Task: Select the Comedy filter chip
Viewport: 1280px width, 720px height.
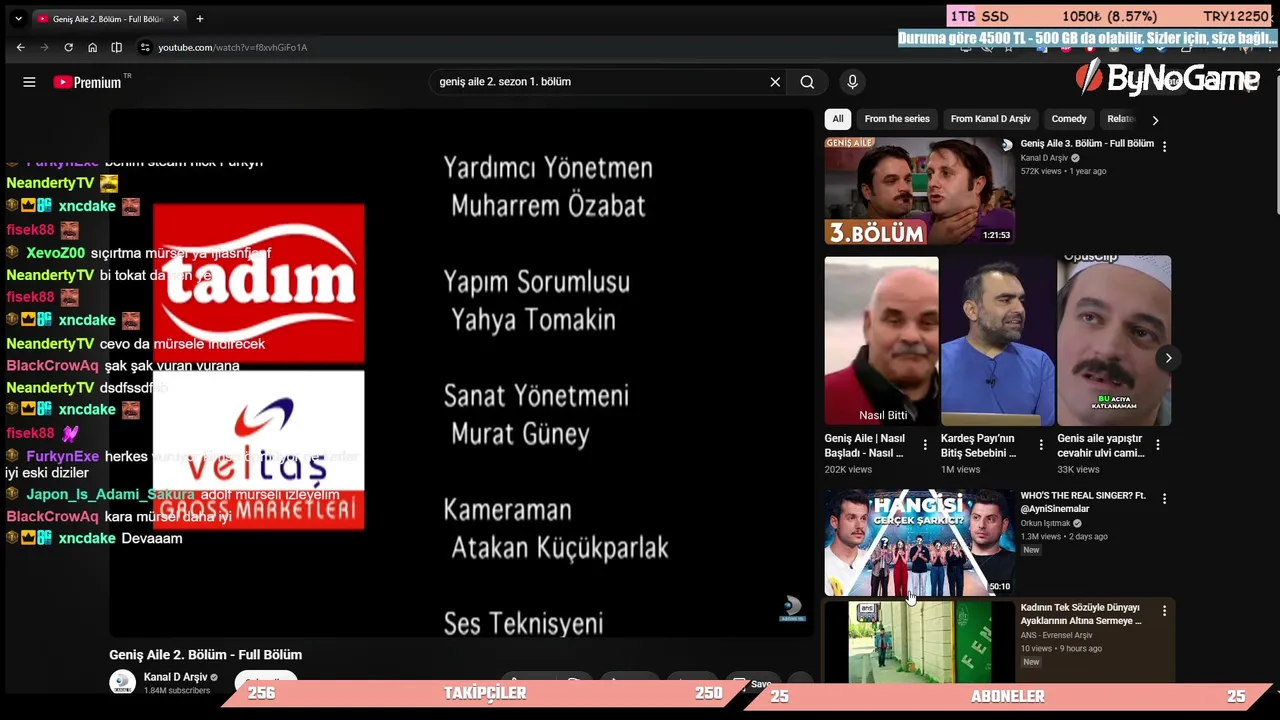Action: tap(1069, 119)
